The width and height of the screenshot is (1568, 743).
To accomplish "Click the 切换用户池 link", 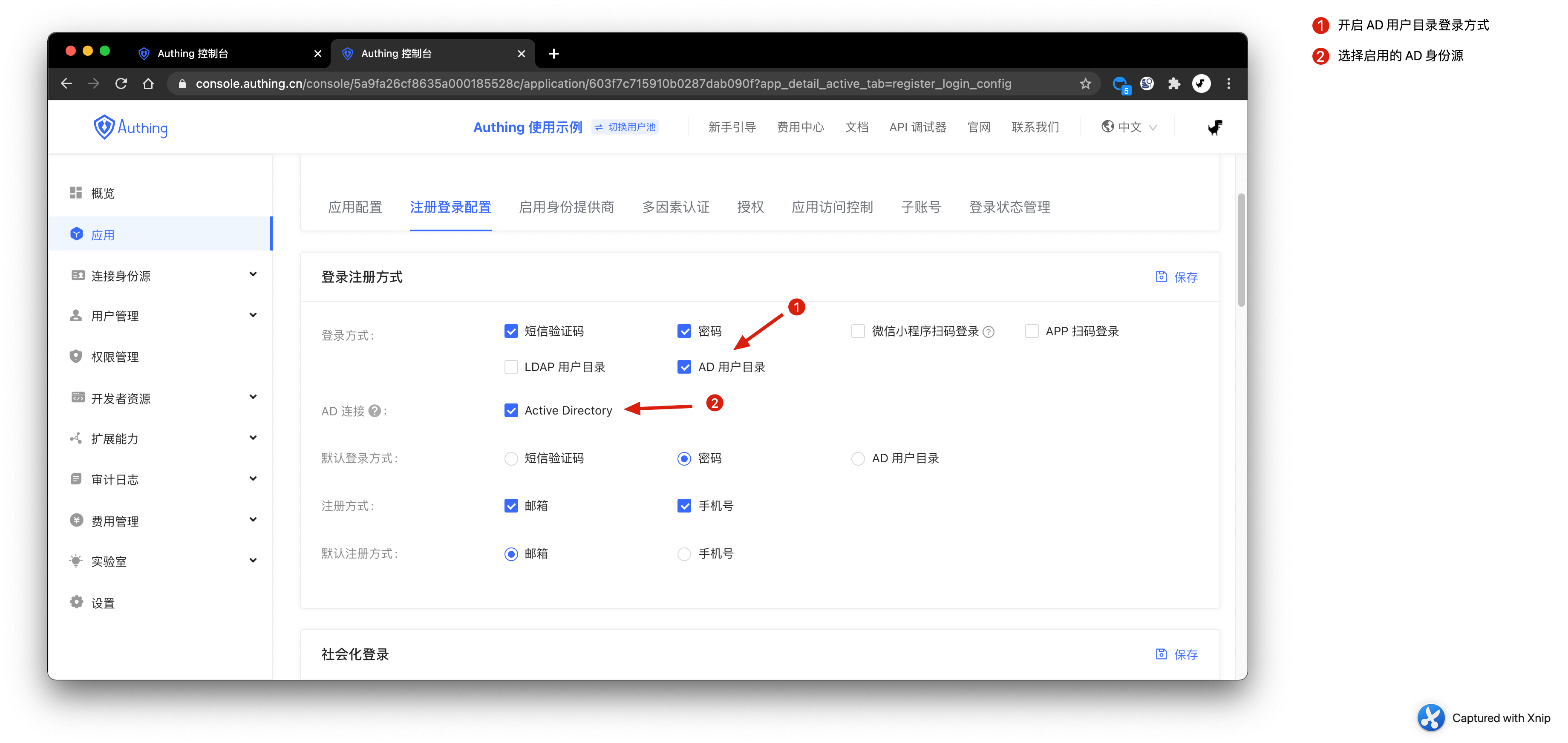I will point(625,127).
